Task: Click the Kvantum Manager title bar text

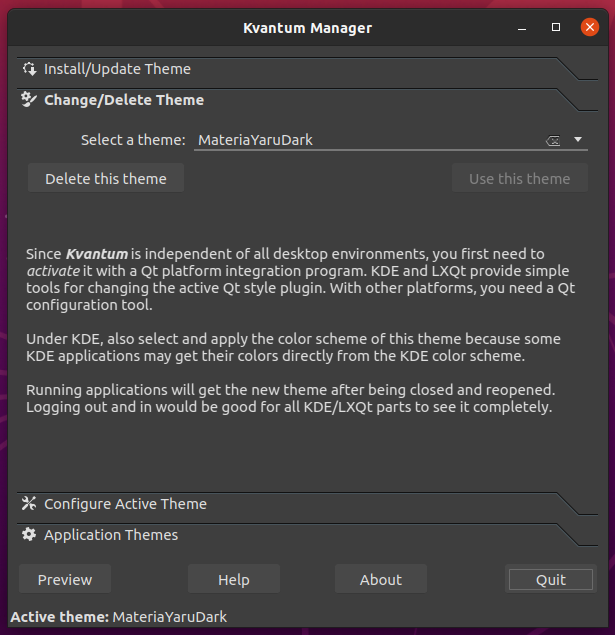Action: point(307,28)
